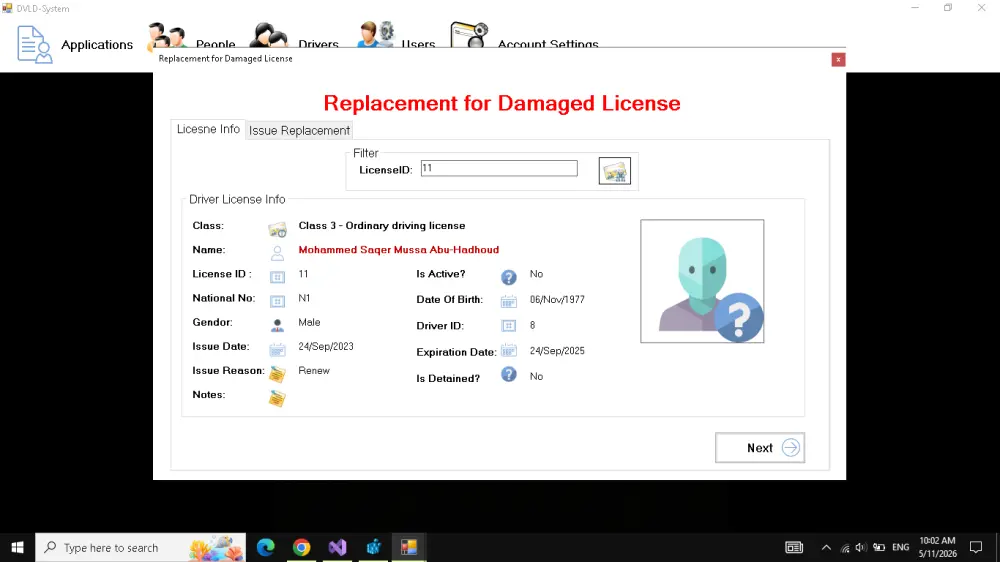Click the find license search icon button

click(614, 171)
